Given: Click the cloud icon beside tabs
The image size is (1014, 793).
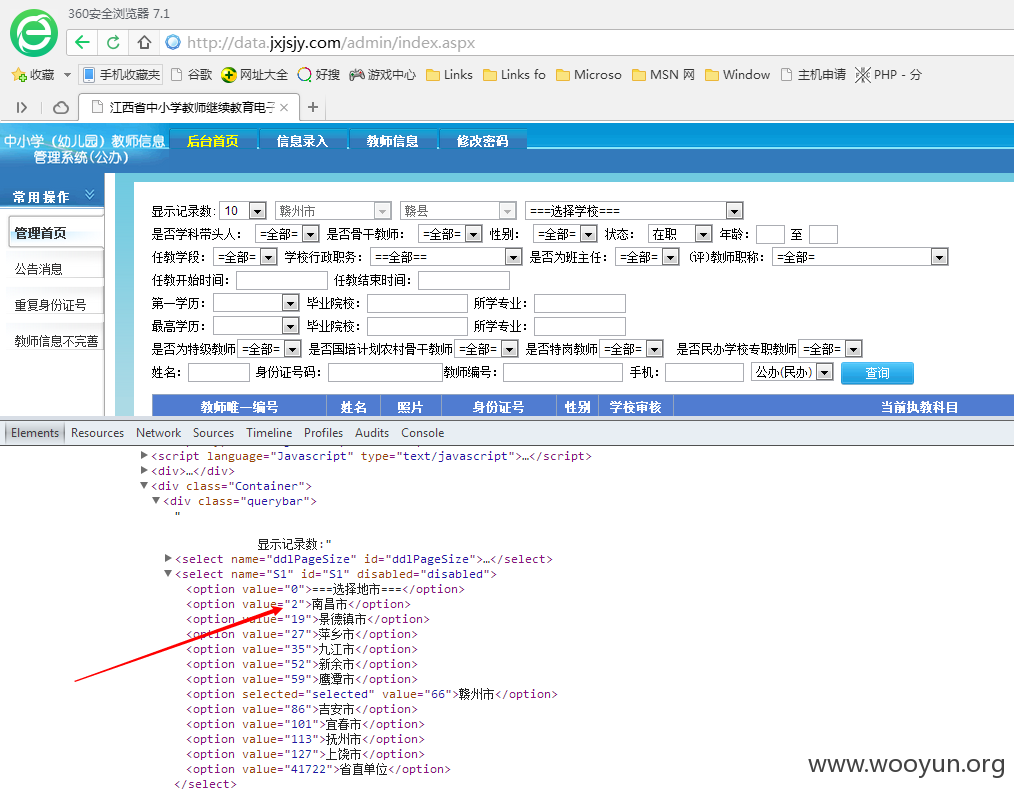Looking at the screenshot, I should [x=61, y=107].
